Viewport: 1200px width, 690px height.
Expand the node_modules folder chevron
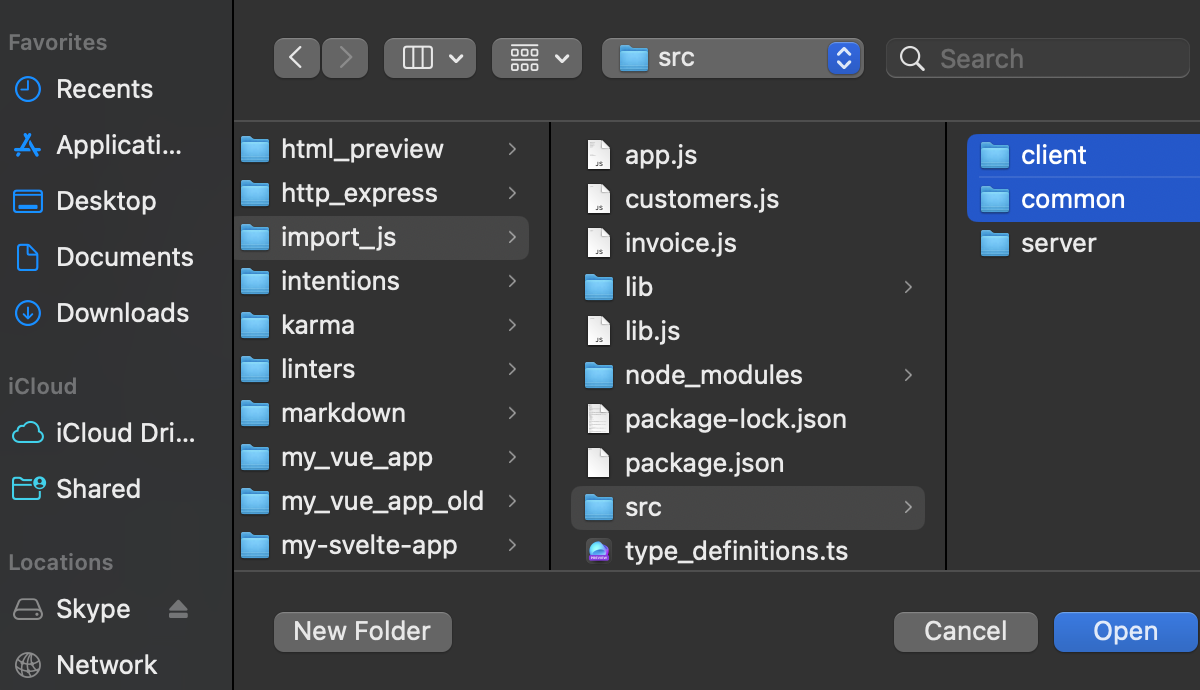908,375
